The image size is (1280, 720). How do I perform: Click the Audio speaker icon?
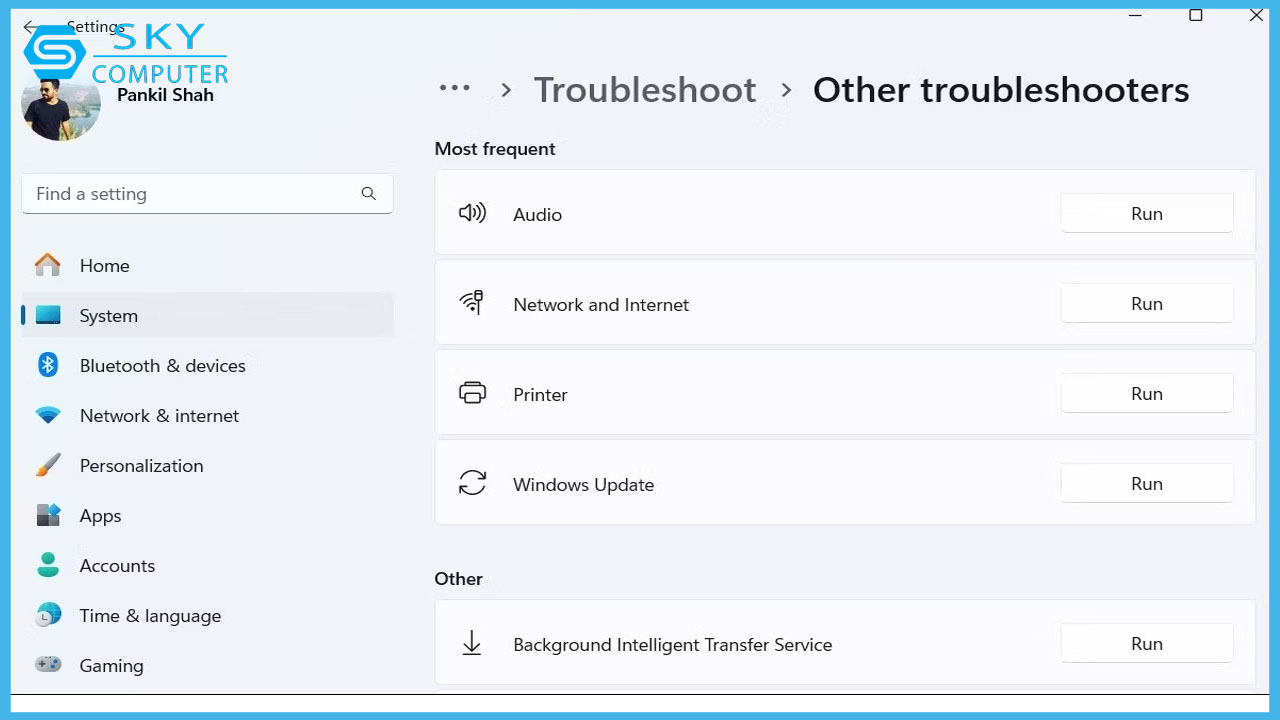click(x=472, y=213)
